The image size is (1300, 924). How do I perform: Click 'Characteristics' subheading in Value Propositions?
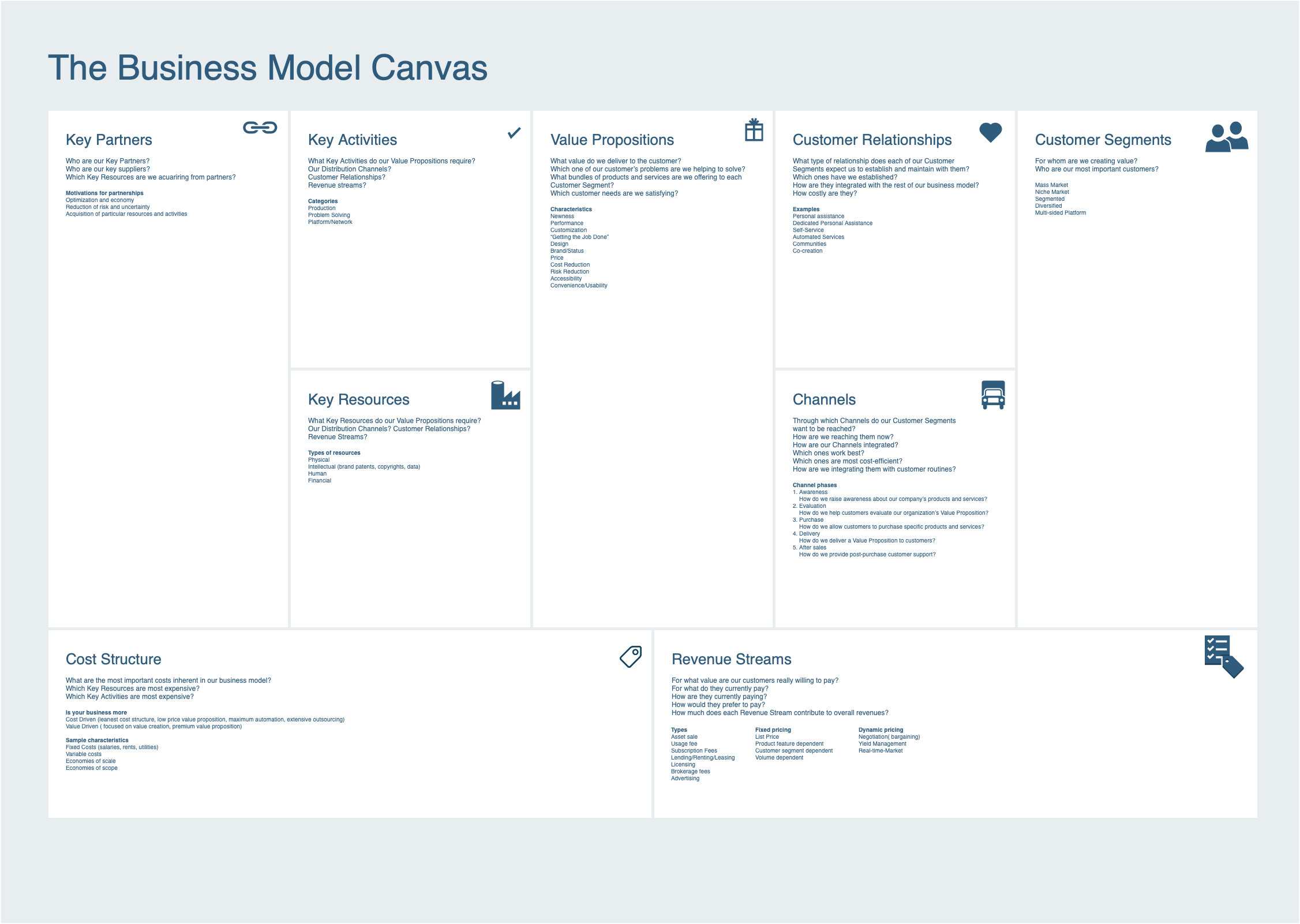coord(571,210)
